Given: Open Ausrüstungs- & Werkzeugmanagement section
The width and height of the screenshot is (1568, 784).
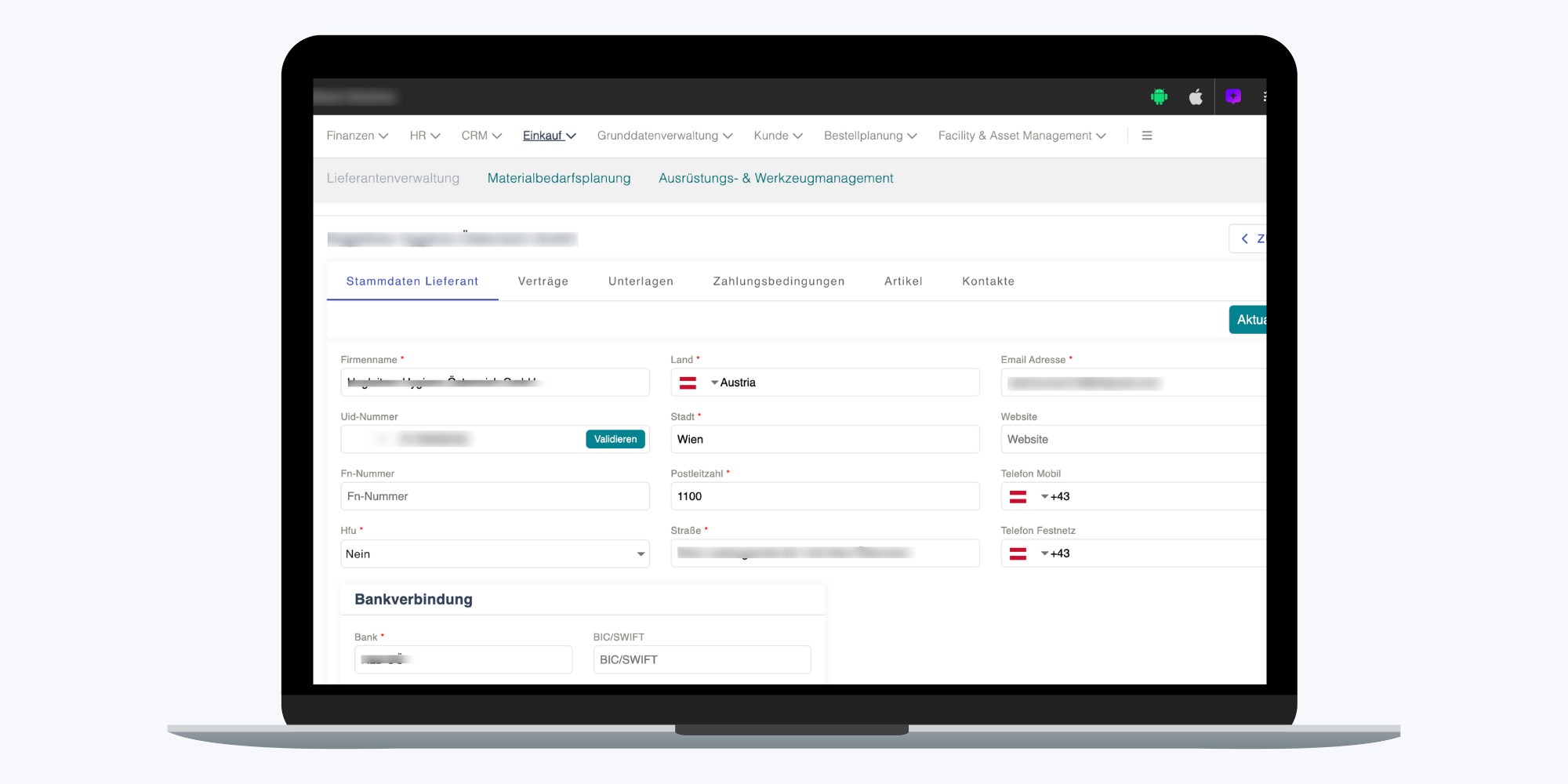Looking at the screenshot, I should (x=775, y=179).
